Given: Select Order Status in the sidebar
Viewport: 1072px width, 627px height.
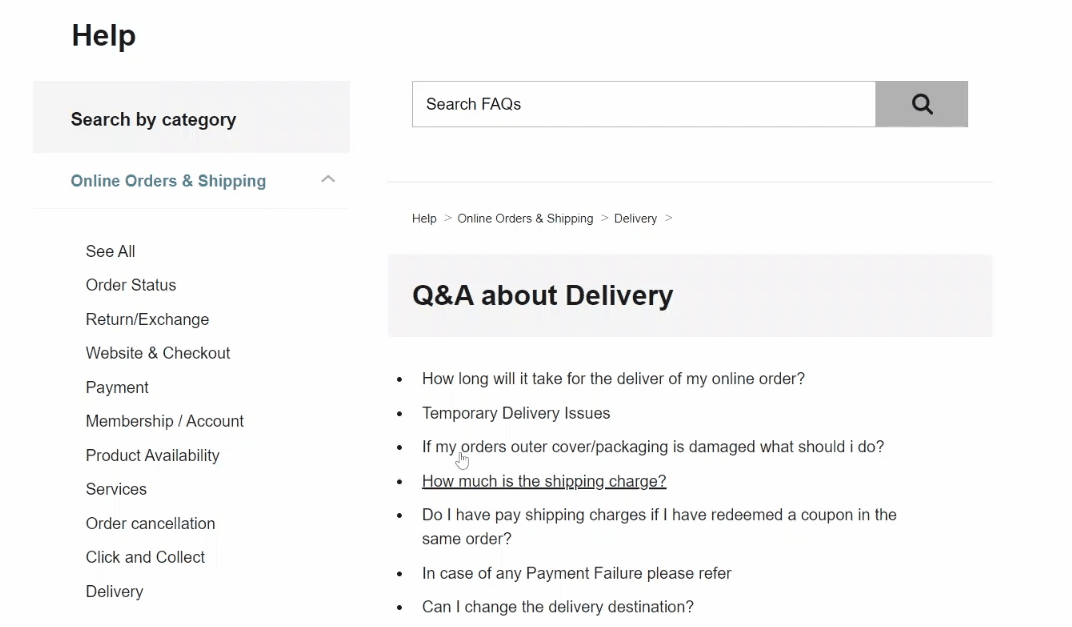Looking at the screenshot, I should (x=131, y=285).
